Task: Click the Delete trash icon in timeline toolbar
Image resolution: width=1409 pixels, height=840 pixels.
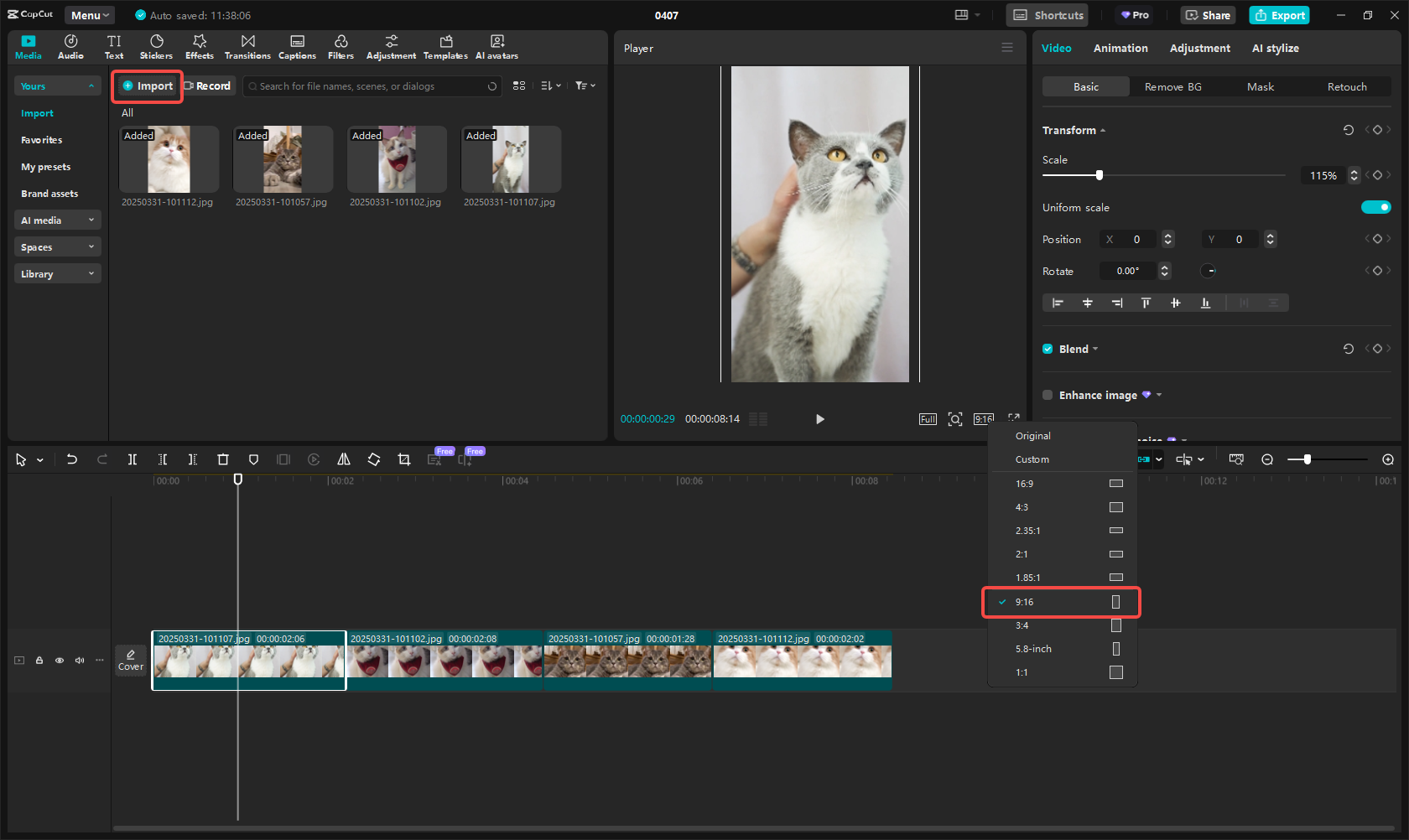Action: 223,459
